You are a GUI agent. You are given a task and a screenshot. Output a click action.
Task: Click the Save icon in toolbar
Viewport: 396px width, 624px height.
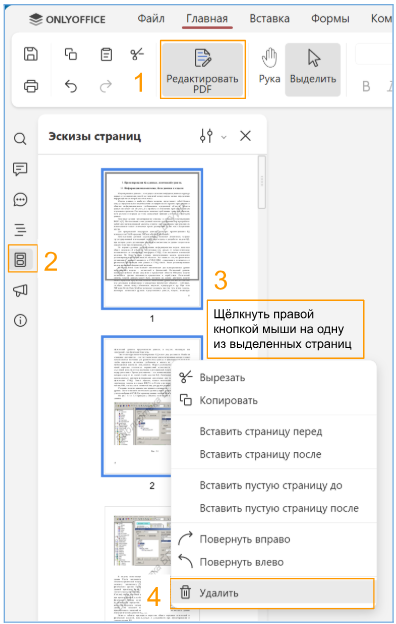(31, 54)
